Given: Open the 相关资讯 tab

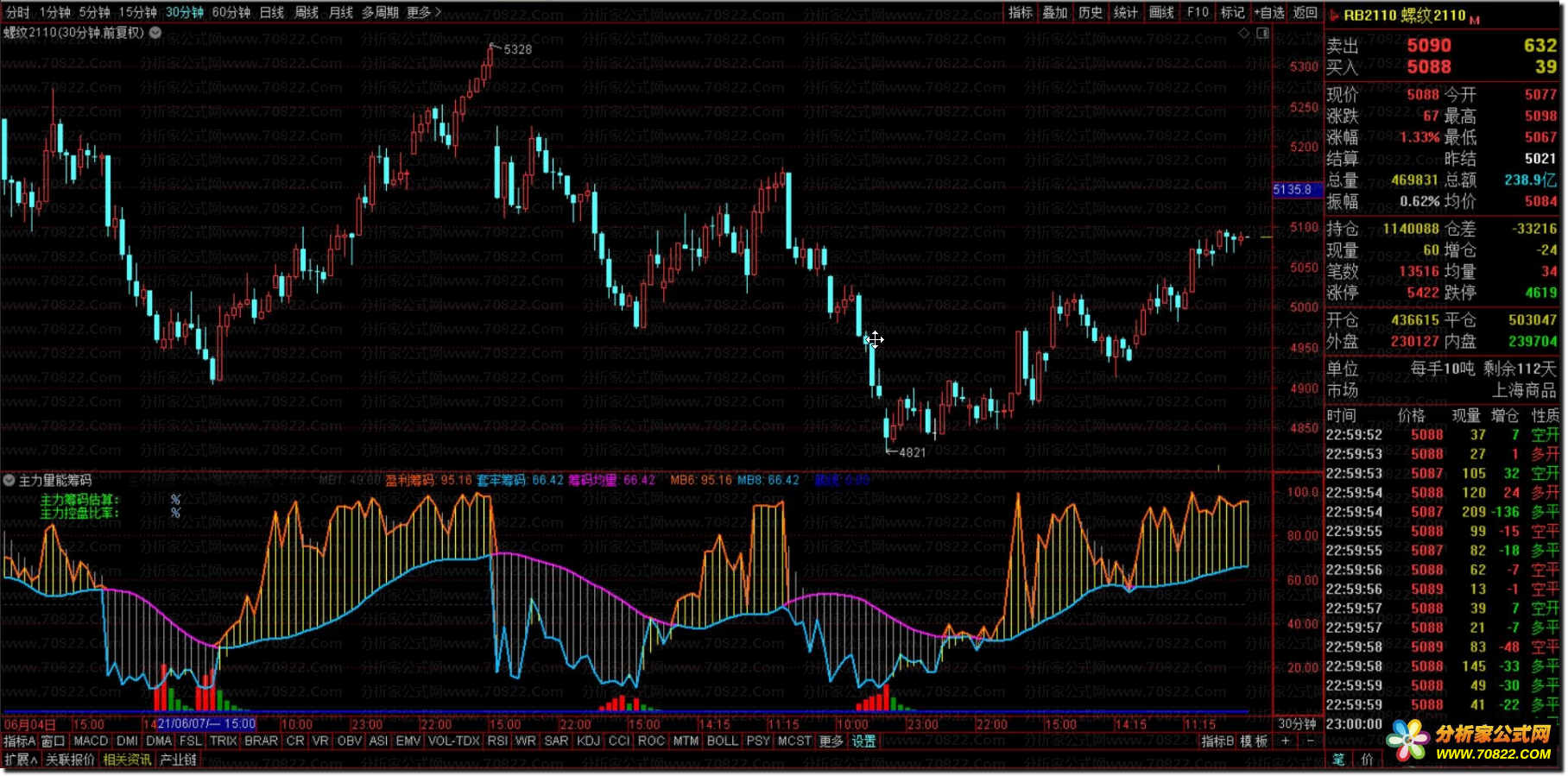Looking at the screenshot, I should [x=127, y=760].
